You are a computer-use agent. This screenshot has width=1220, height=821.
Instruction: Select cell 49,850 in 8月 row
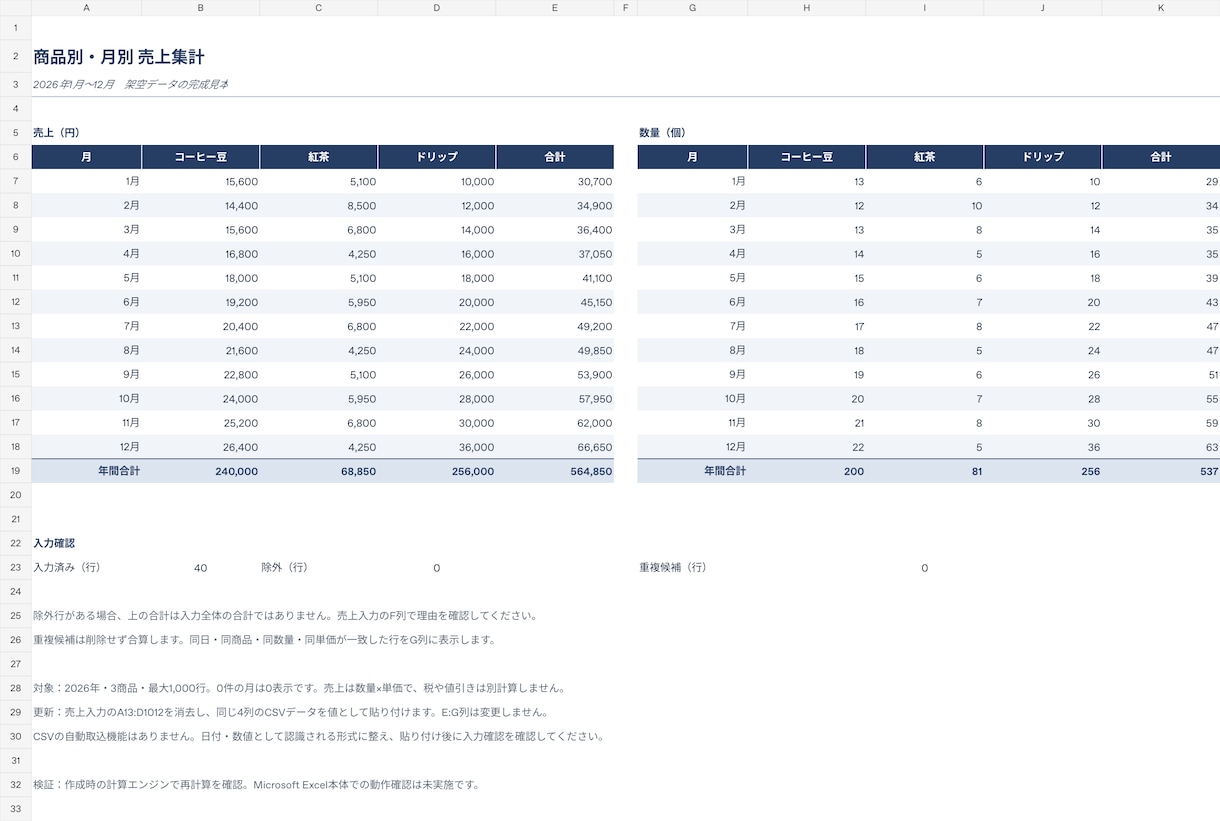click(555, 350)
